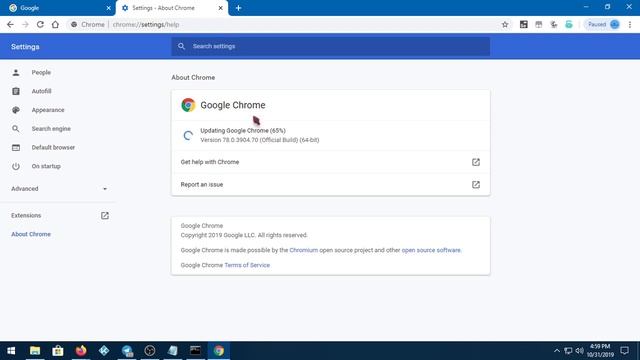Click the search magnifier icon in settings bar
The width and height of the screenshot is (640, 360).
point(182,46)
